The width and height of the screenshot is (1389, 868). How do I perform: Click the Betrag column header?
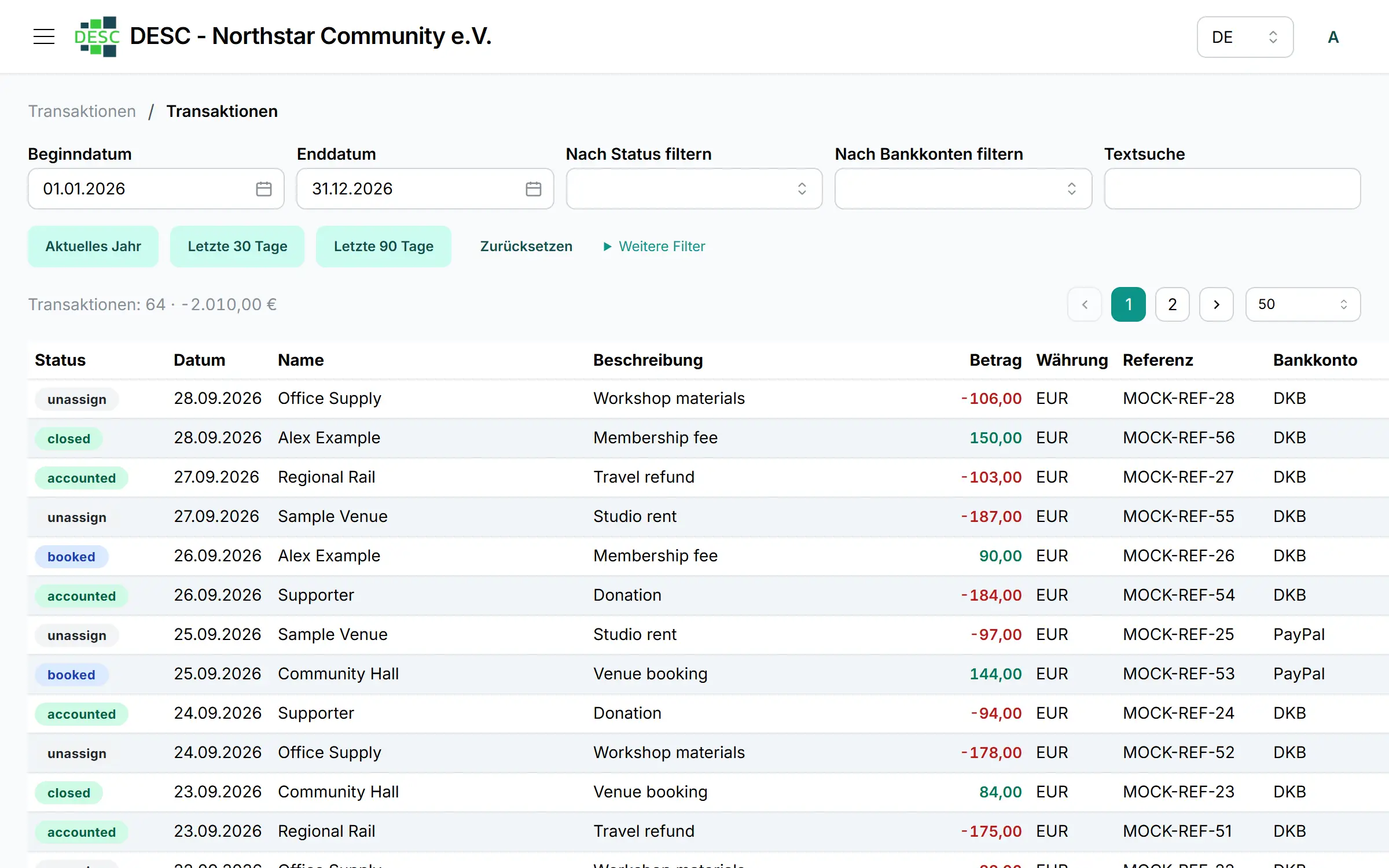point(995,360)
